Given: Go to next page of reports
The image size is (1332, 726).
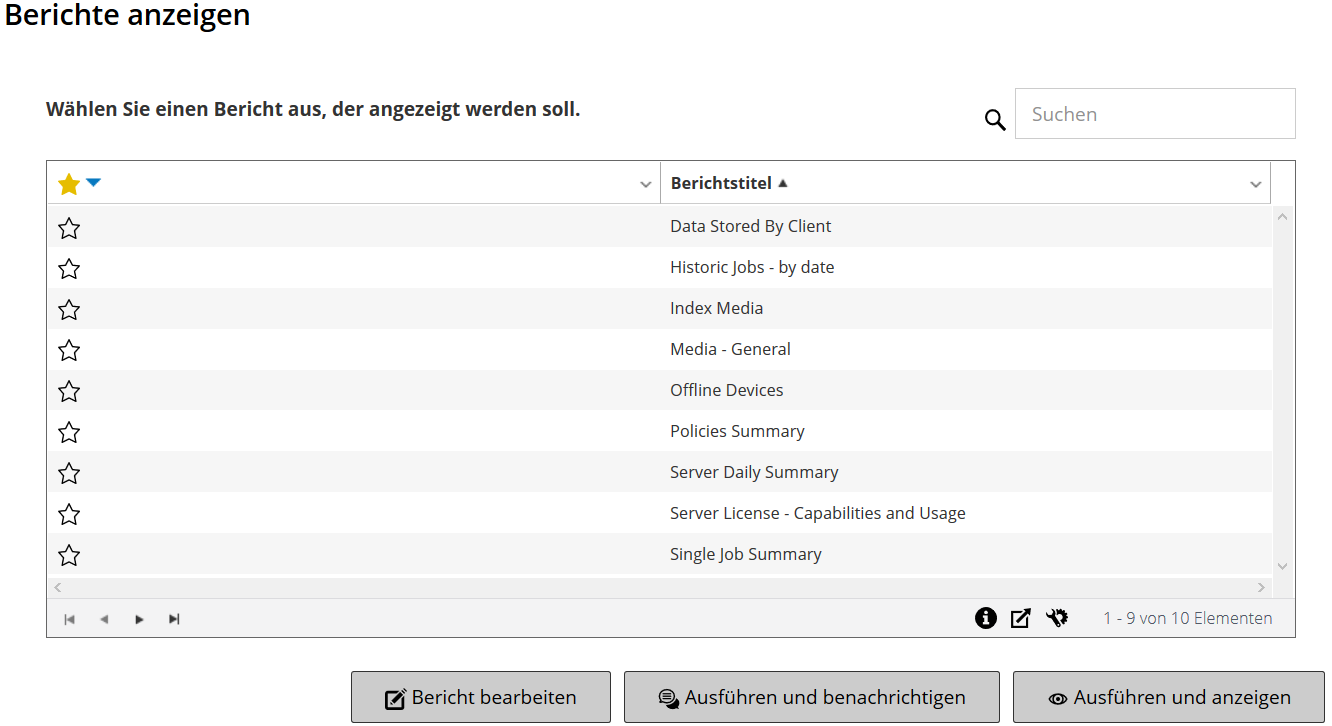Looking at the screenshot, I should point(139,619).
